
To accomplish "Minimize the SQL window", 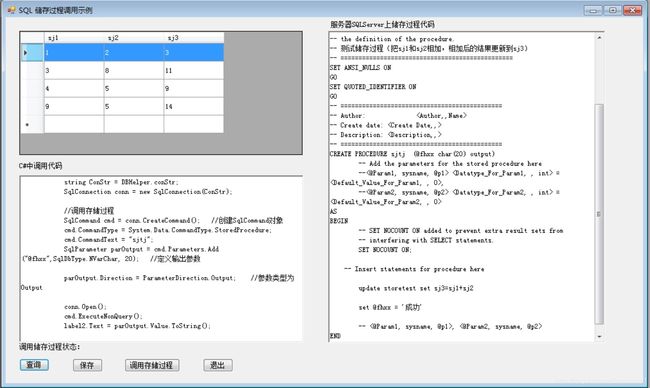I will (593, 10).
